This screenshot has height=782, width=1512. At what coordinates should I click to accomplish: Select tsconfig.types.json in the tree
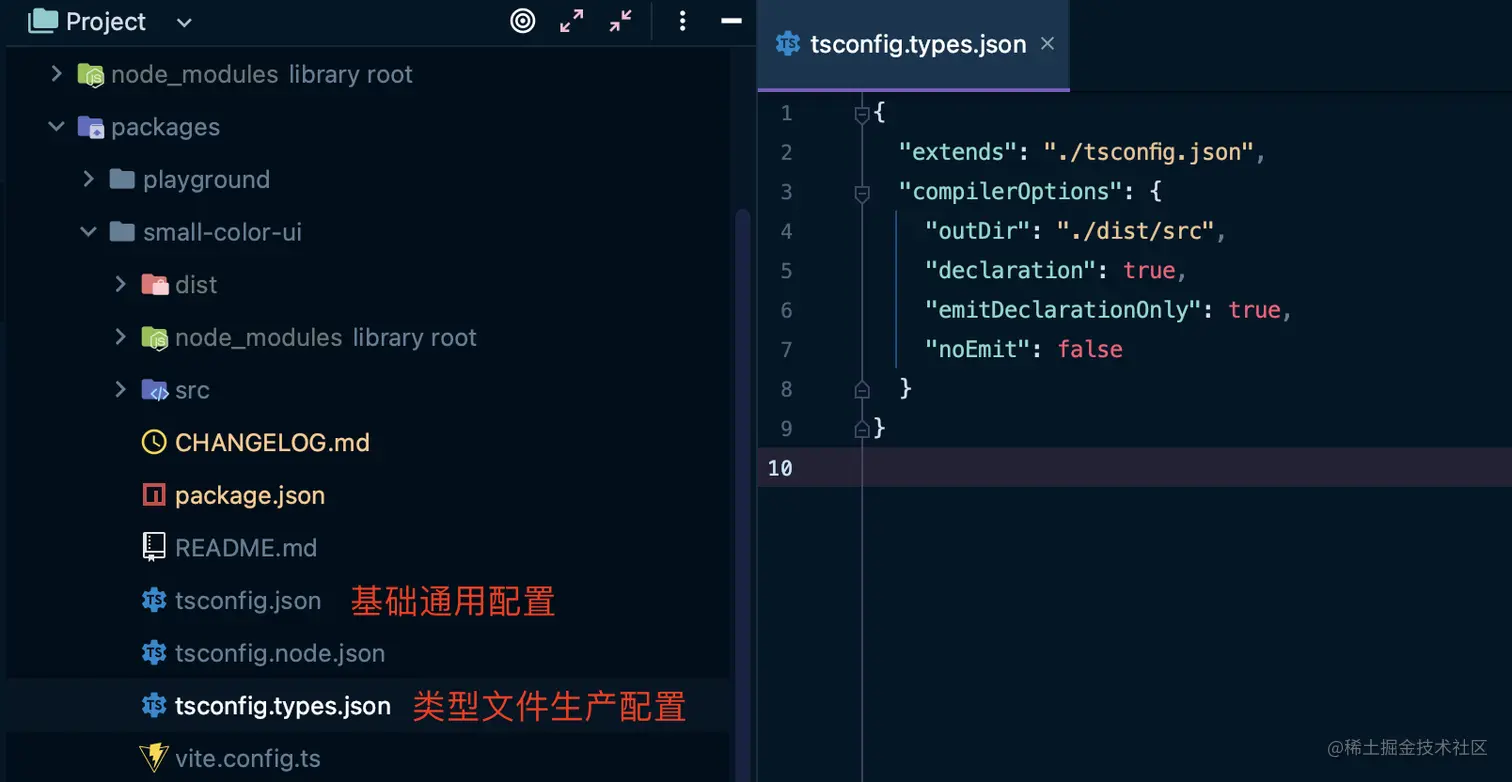coord(283,706)
